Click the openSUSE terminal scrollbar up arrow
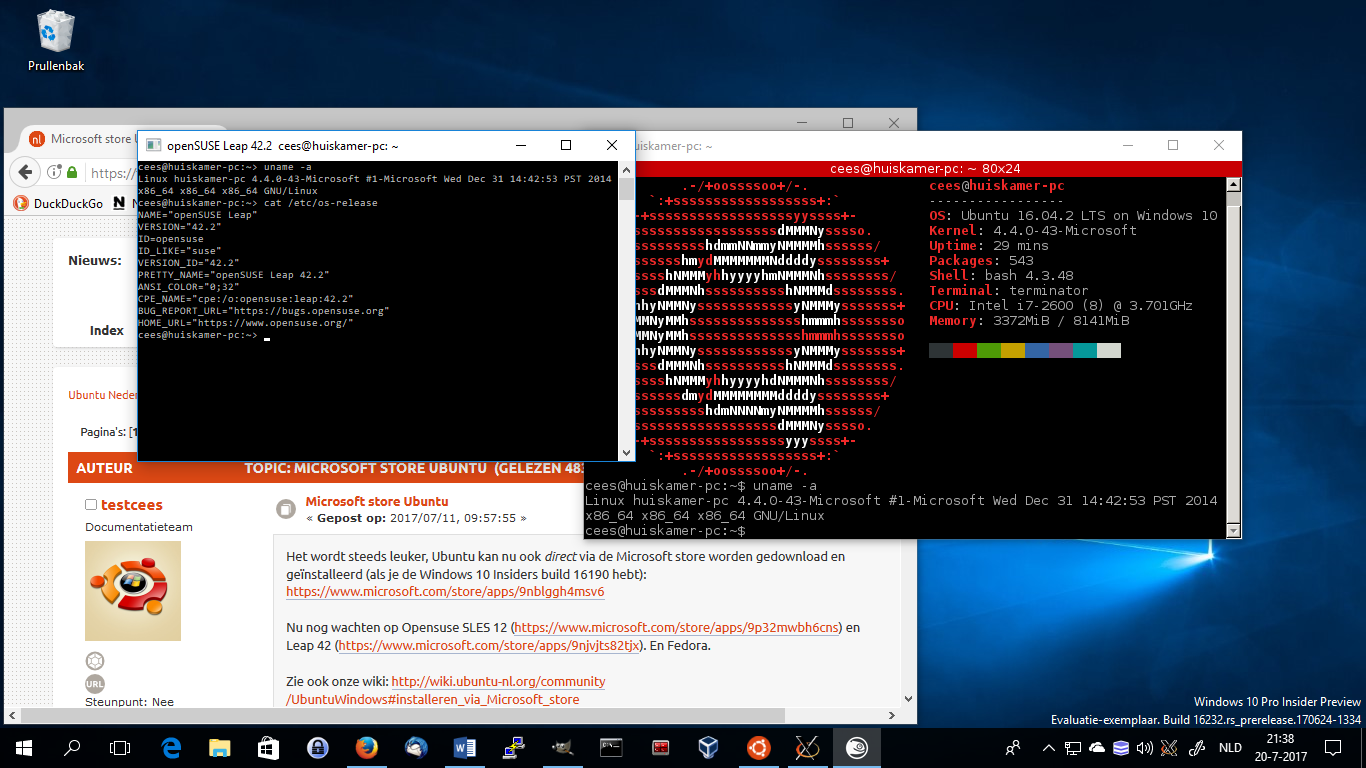Screen dimensions: 1366x768 (626, 169)
